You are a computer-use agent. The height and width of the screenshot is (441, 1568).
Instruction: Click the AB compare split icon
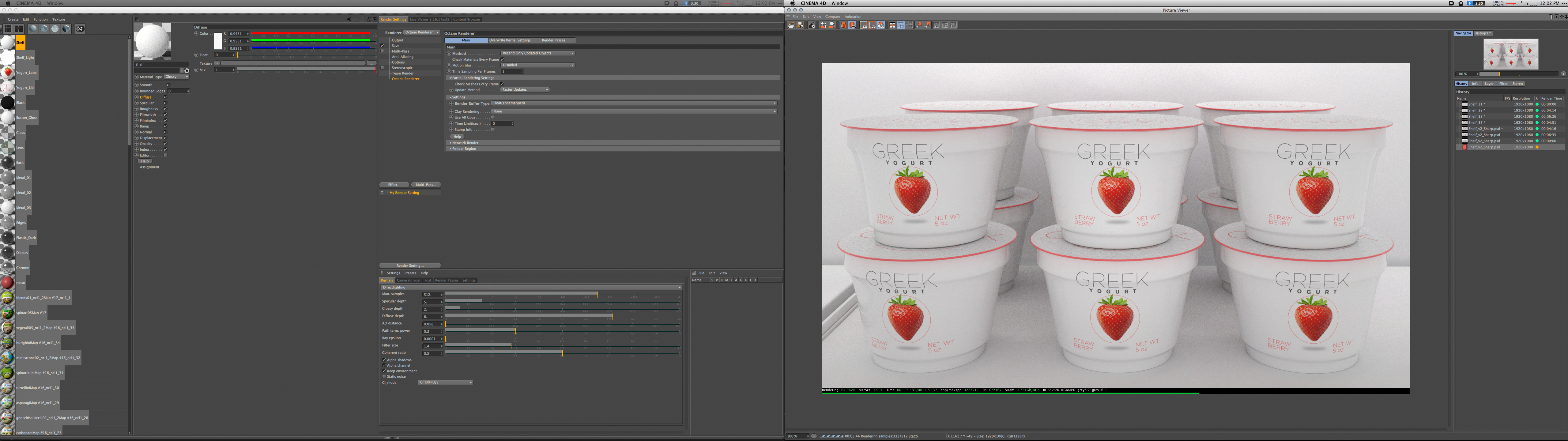892,25
